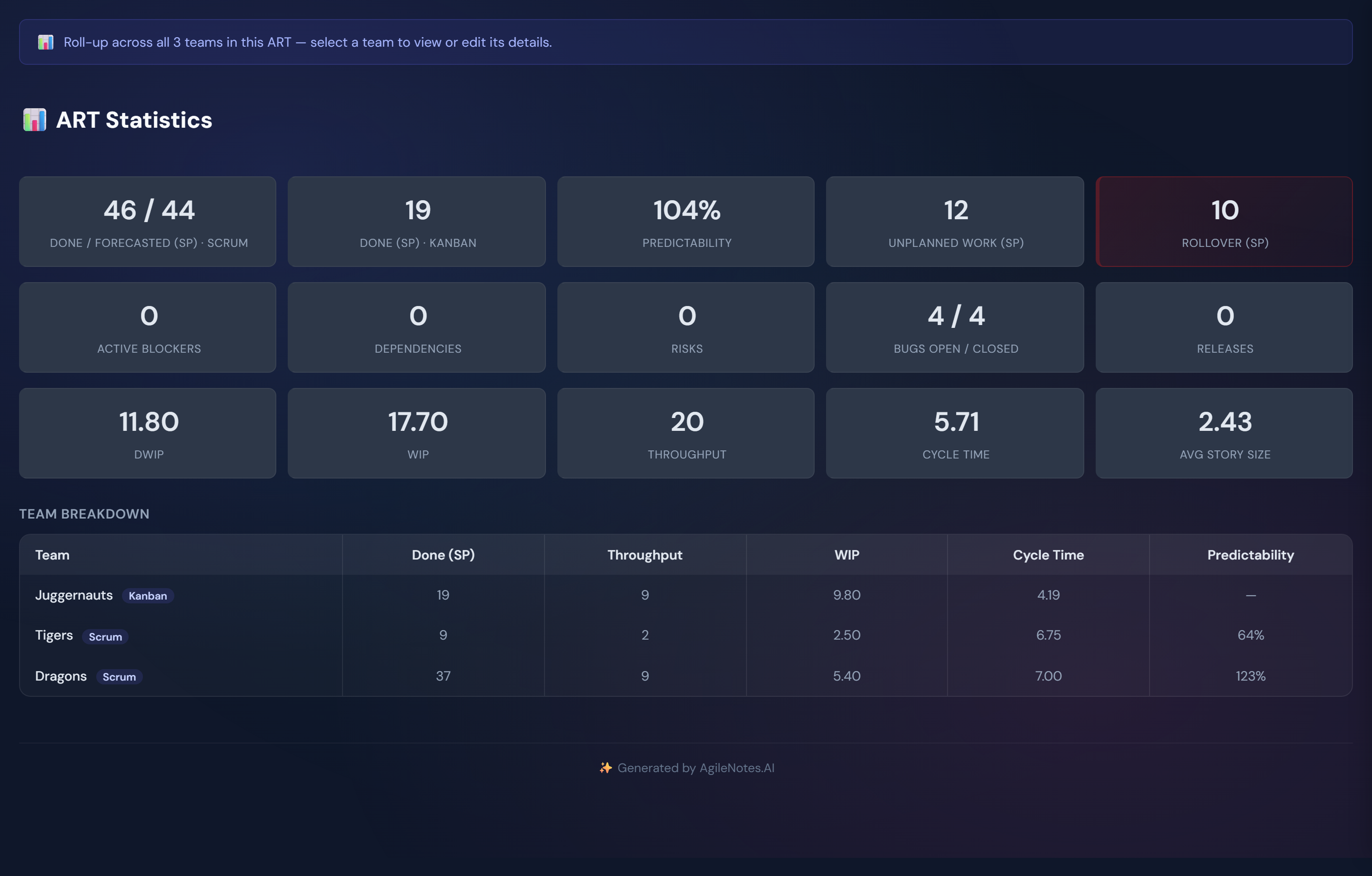Select the 17.70 WIP stat card
The height and width of the screenshot is (876, 1372).
pyautogui.click(x=416, y=433)
